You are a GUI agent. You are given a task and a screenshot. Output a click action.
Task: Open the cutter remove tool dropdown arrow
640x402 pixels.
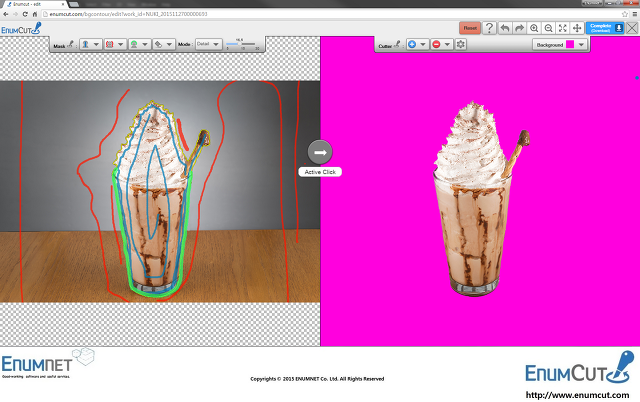point(447,44)
